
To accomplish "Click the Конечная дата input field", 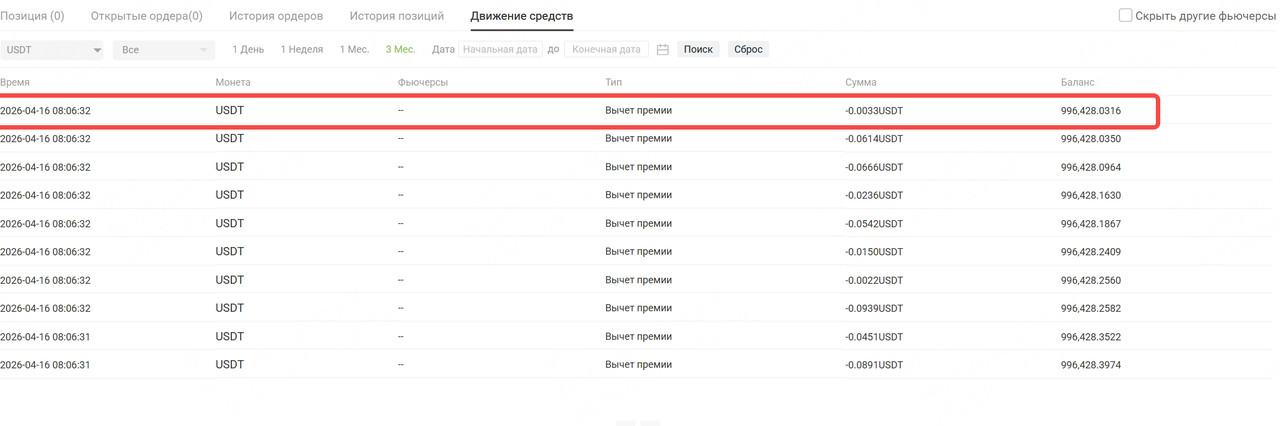I will tap(606, 49).
